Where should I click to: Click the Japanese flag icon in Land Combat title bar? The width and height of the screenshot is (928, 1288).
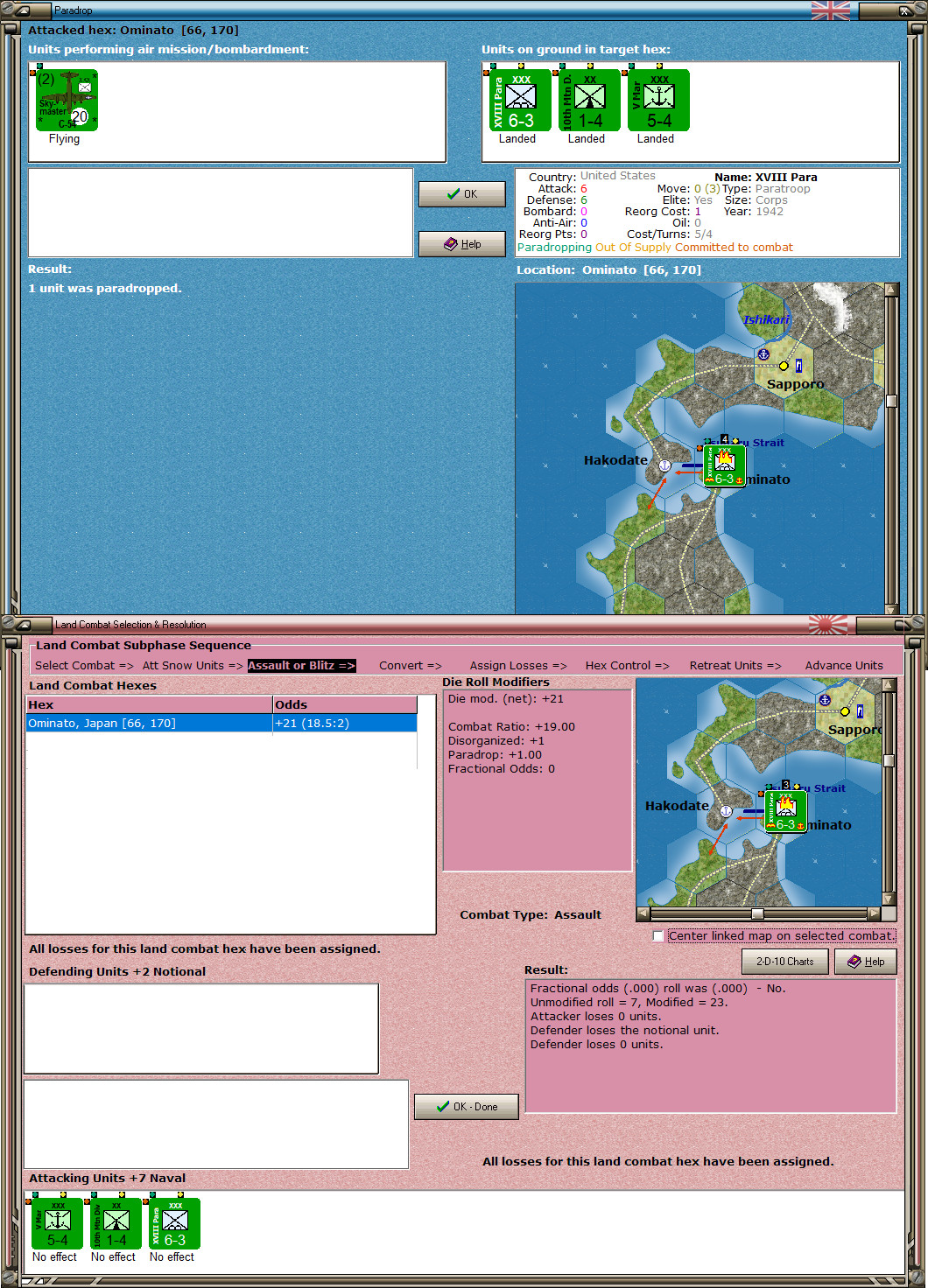pos(827,625)
